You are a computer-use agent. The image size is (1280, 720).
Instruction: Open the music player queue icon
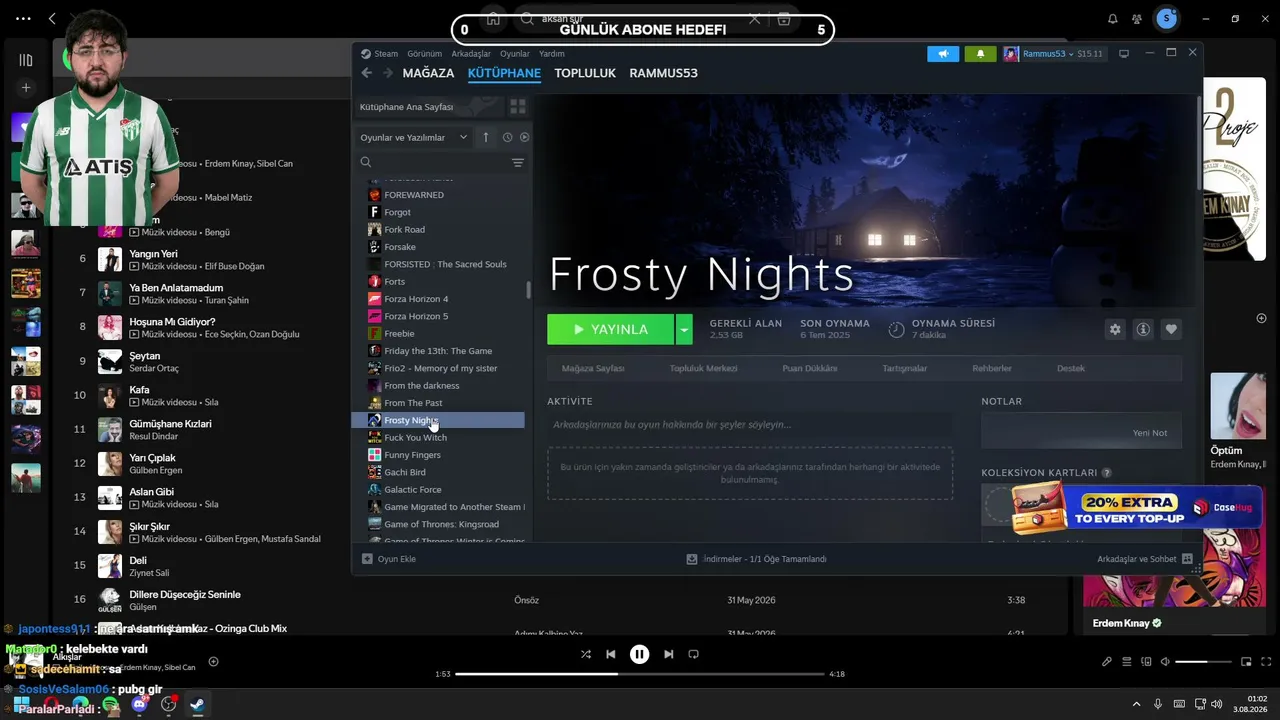(x=1126, y=661)
